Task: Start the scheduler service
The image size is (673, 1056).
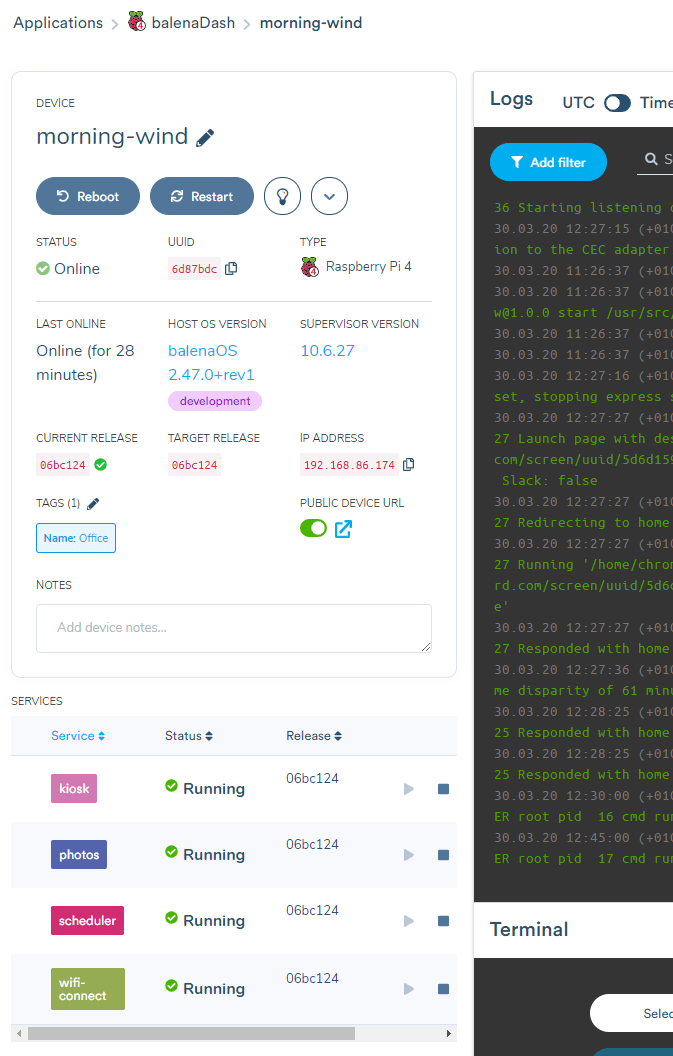Action: point(408,921)
